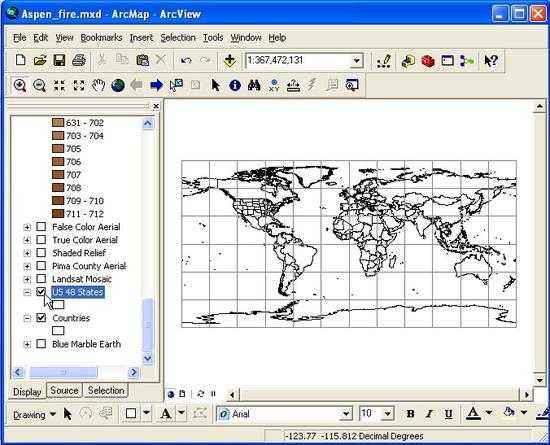550x445 pixels.
Task: Click the Paste clipboard icon
Action: point(142,60)
